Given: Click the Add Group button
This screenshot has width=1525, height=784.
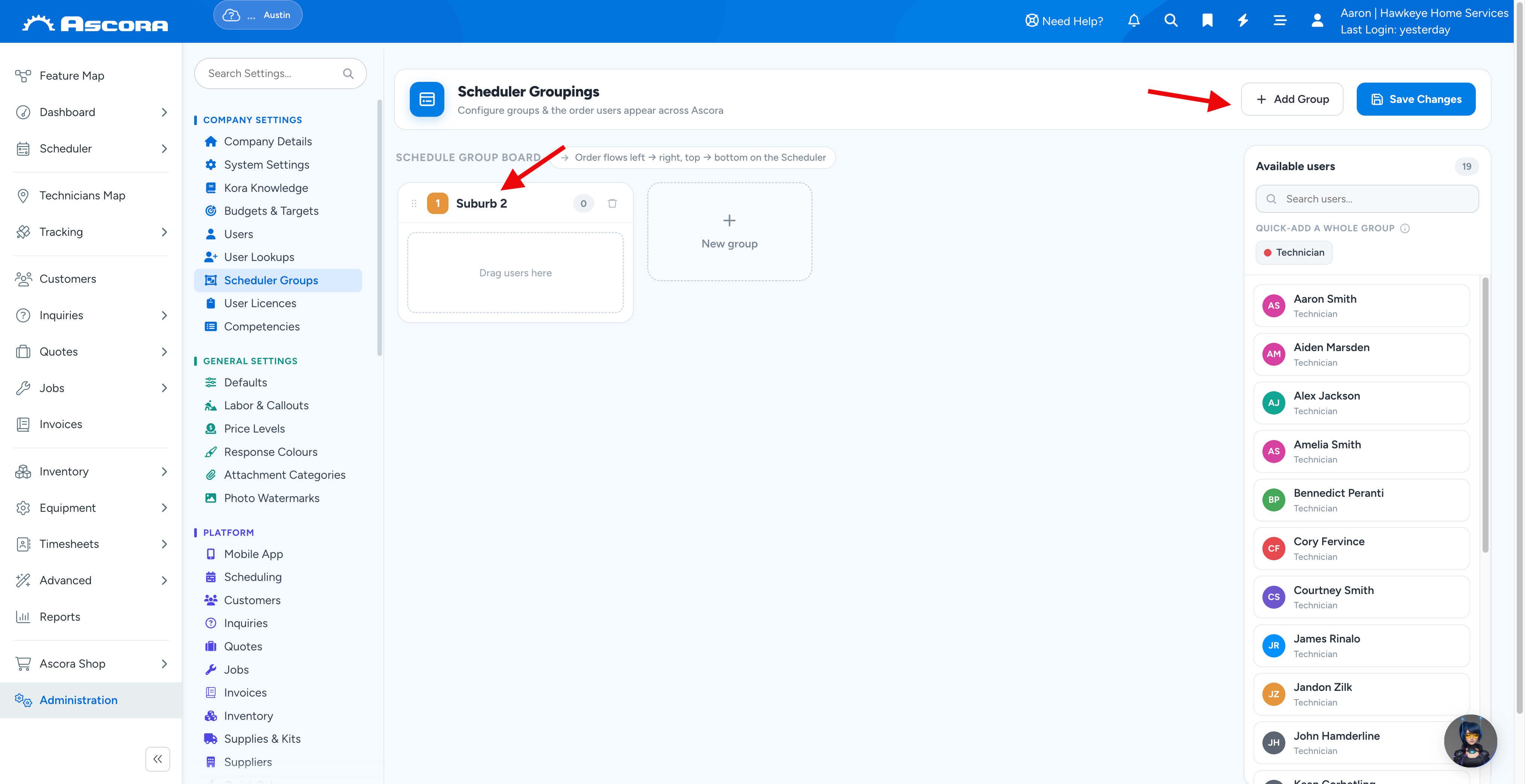Looking at the screenshot, I should click(1292, 99).
